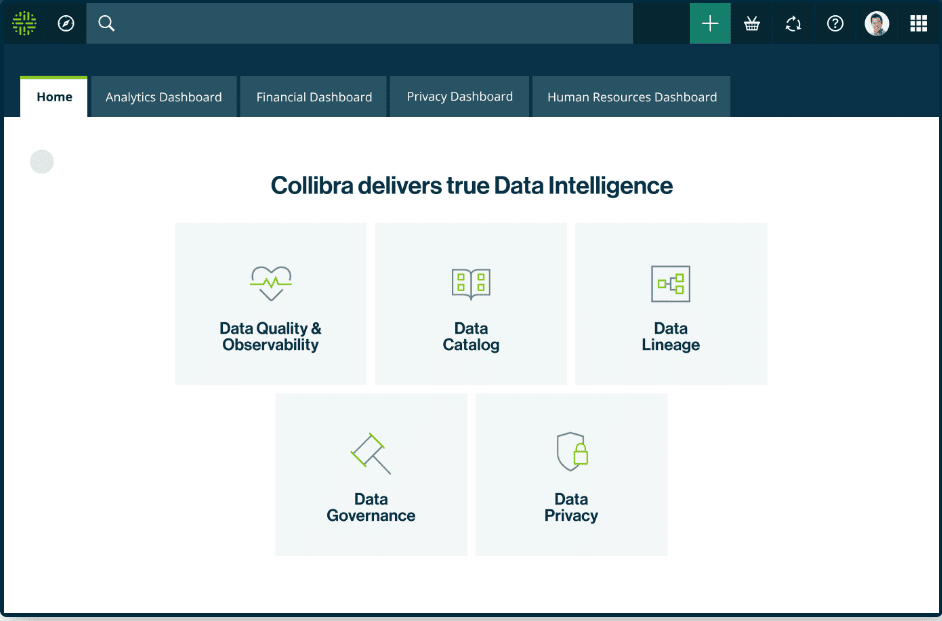Open the help question mark icon

(x=835, y=22)
